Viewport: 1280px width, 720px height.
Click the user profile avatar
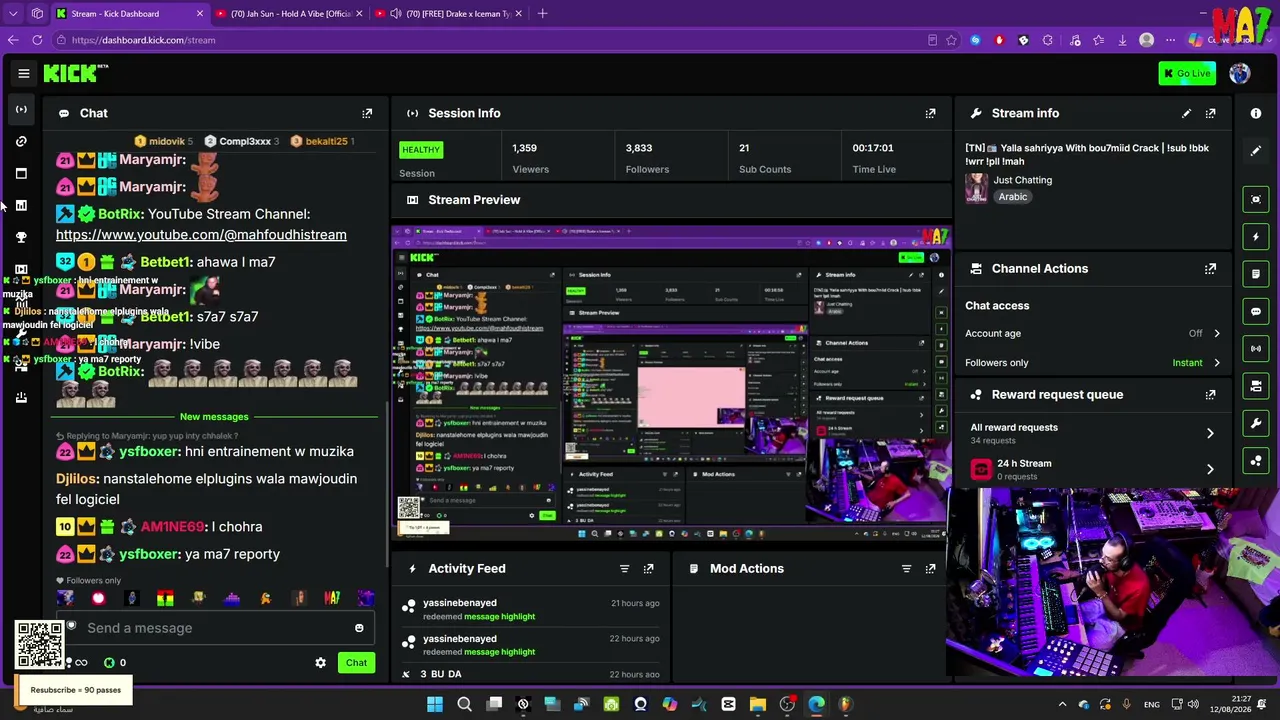pyautogui.click(x=1239, y=73)
